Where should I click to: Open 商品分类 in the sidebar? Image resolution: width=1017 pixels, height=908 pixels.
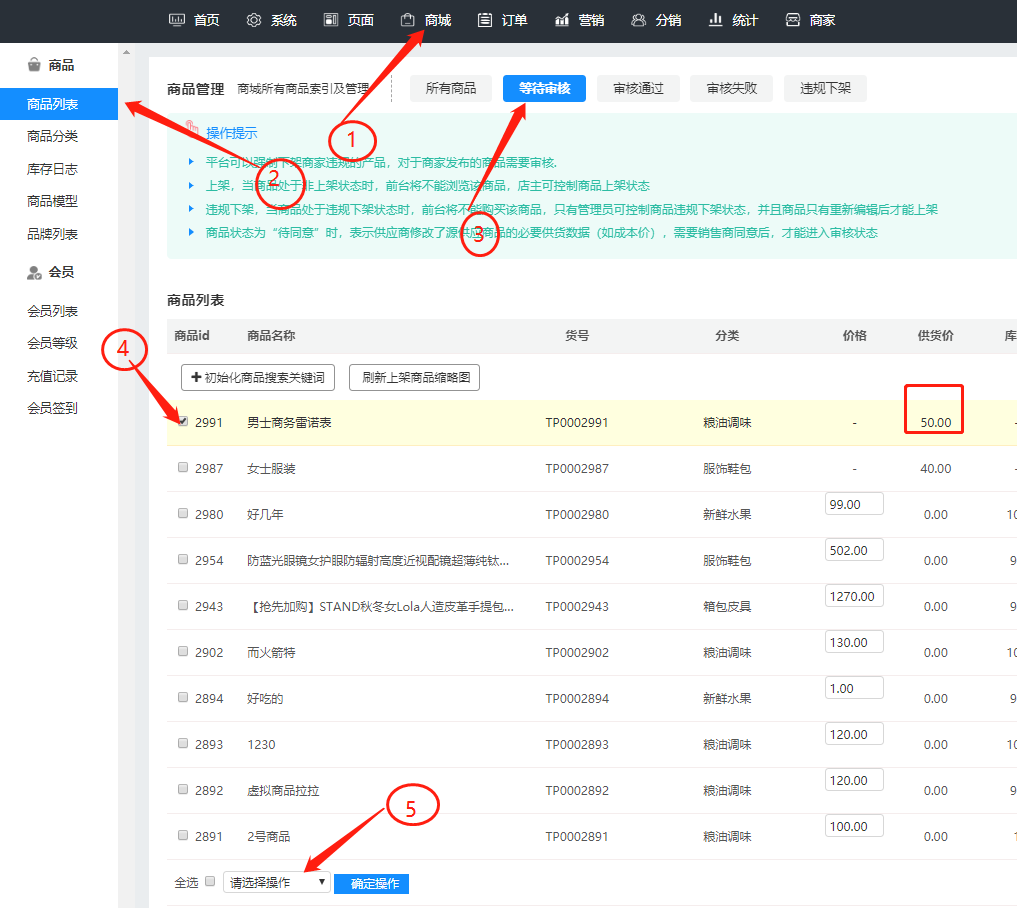point(53,136)
